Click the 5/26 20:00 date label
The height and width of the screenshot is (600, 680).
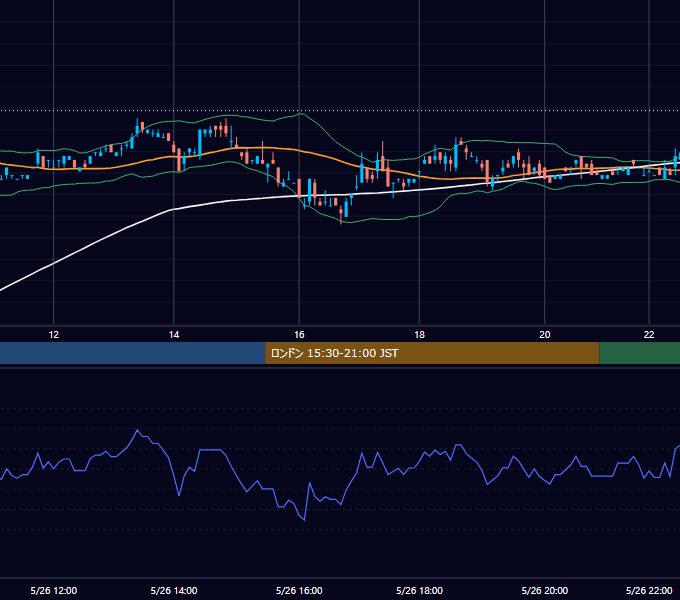(x=545, y=590)
